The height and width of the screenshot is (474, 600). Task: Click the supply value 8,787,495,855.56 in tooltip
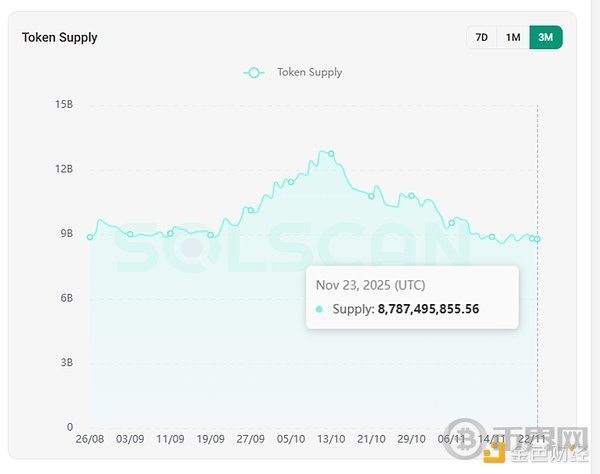click(x=428, y=309)
